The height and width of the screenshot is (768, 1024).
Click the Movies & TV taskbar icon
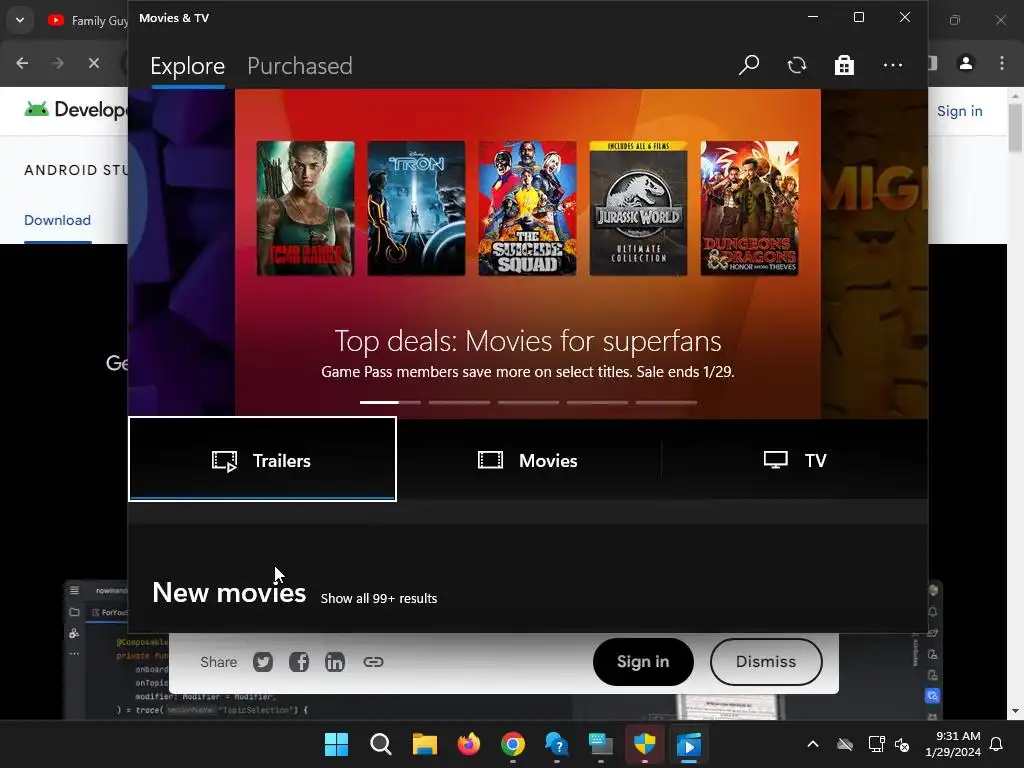pyautogui.click(x=689, y=744)
